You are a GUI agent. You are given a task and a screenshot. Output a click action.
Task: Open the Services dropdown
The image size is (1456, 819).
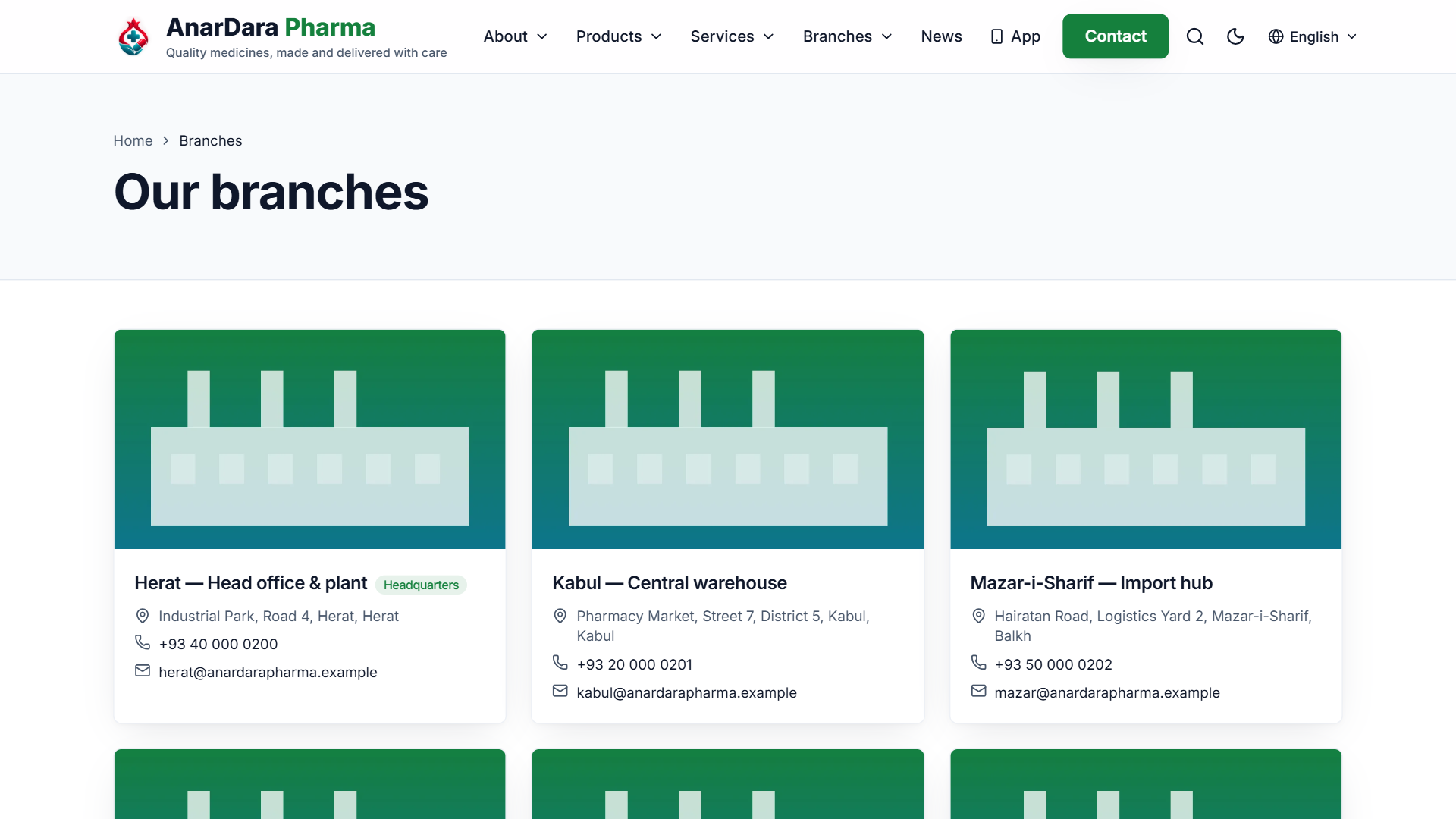pyautogui.click(x=733, y=36)
